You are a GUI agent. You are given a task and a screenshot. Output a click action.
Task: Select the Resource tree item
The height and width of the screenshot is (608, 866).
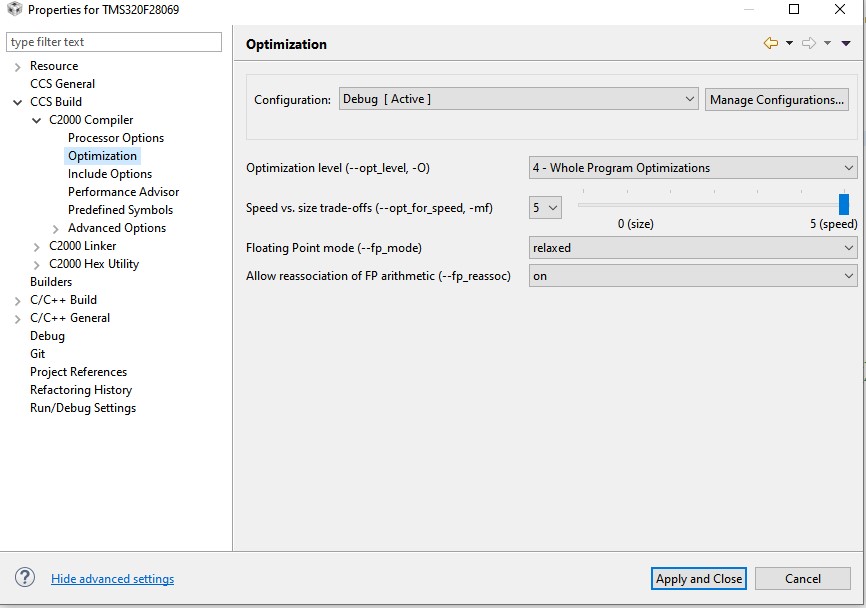(54, 66)
